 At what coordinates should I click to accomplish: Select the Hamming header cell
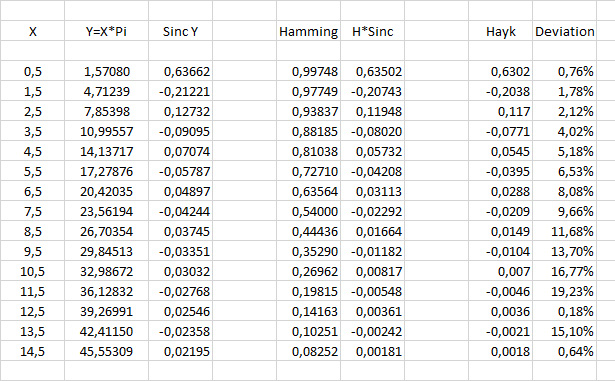(308, 31)
